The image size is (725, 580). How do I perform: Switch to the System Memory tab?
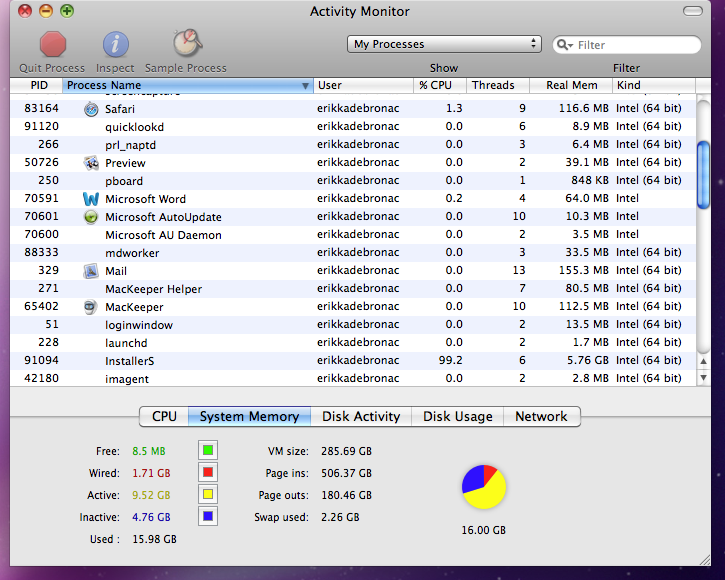pyautogui.click(x=249, y=416)
